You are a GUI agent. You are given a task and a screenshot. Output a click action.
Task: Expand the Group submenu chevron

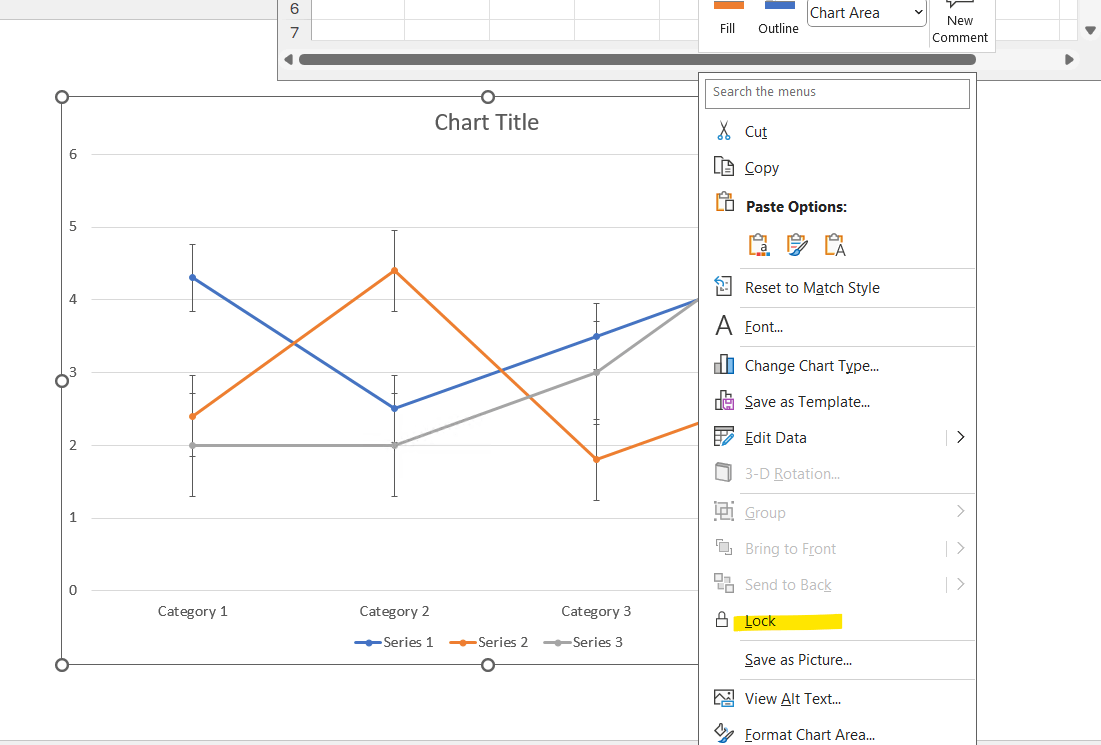960,511
